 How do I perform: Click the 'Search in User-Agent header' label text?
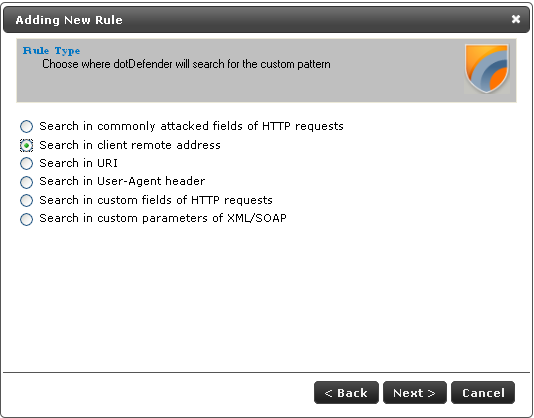122,181
